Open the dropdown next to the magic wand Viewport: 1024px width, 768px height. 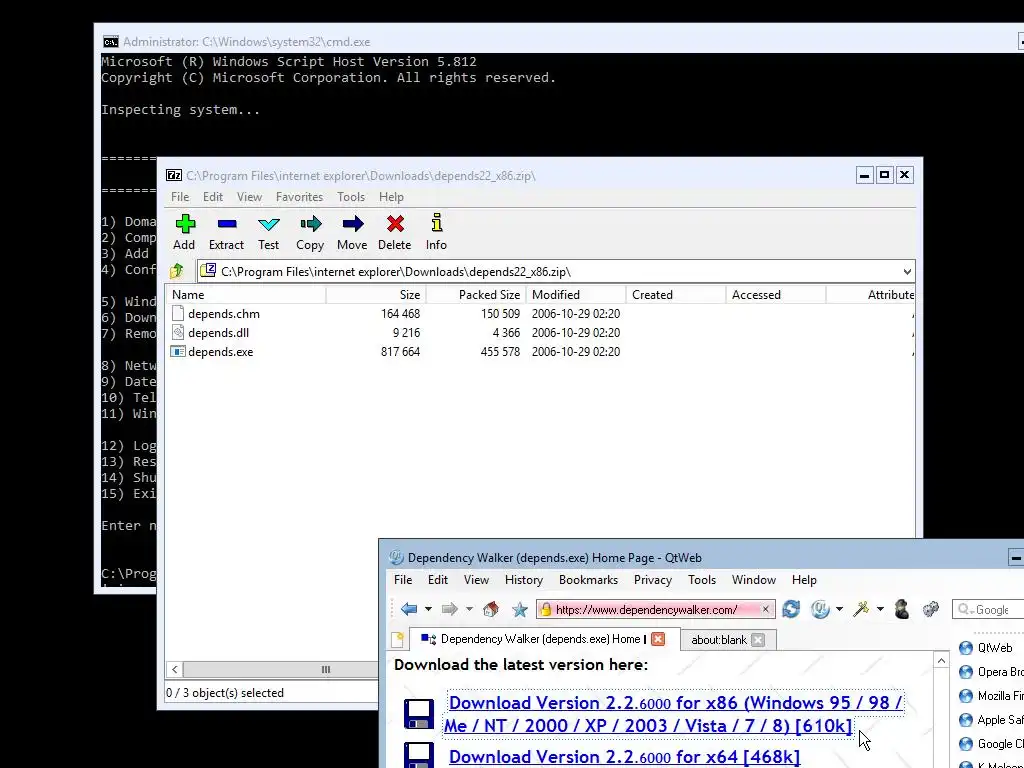point(880,609)
